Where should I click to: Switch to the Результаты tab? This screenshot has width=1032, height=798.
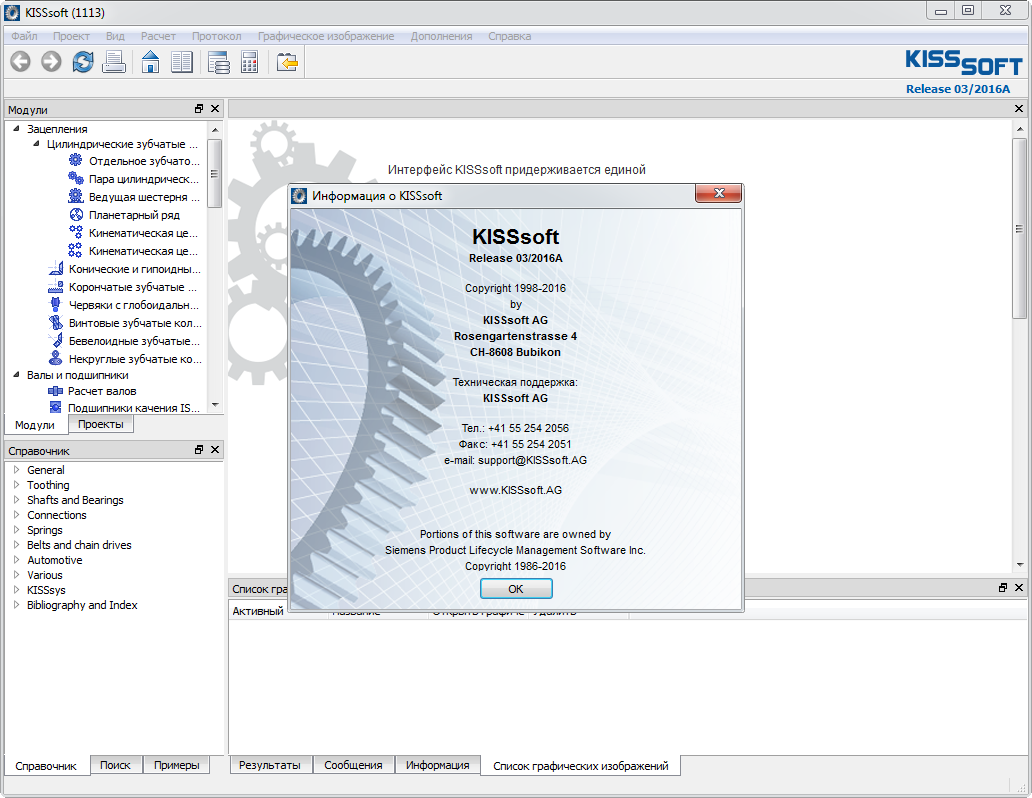[x=270, y=765]
